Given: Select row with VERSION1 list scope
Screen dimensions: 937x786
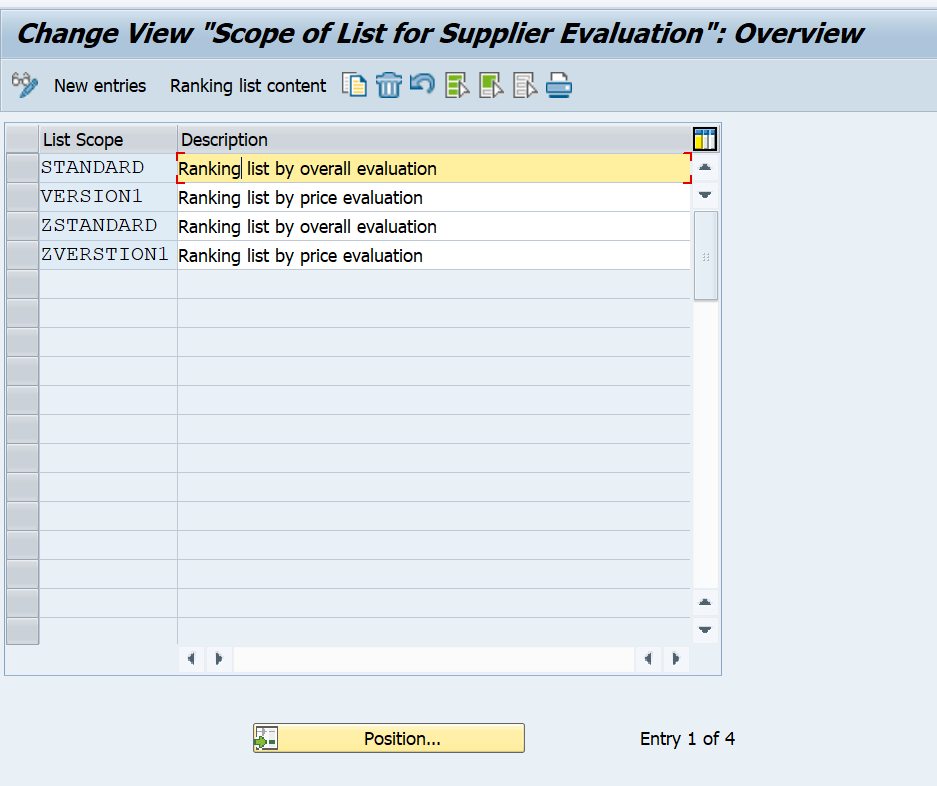Looking at the screenshot, I should click(22, 197).
